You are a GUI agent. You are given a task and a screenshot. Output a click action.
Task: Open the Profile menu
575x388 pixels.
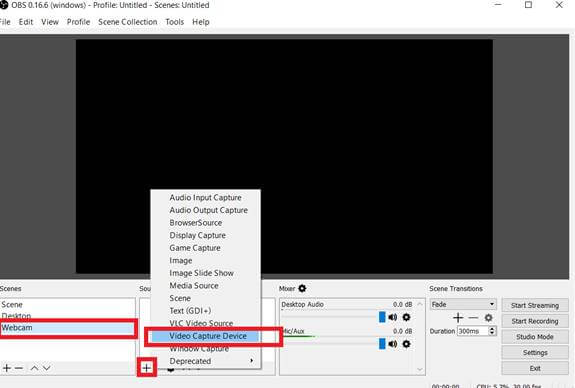tap(78, 22)
